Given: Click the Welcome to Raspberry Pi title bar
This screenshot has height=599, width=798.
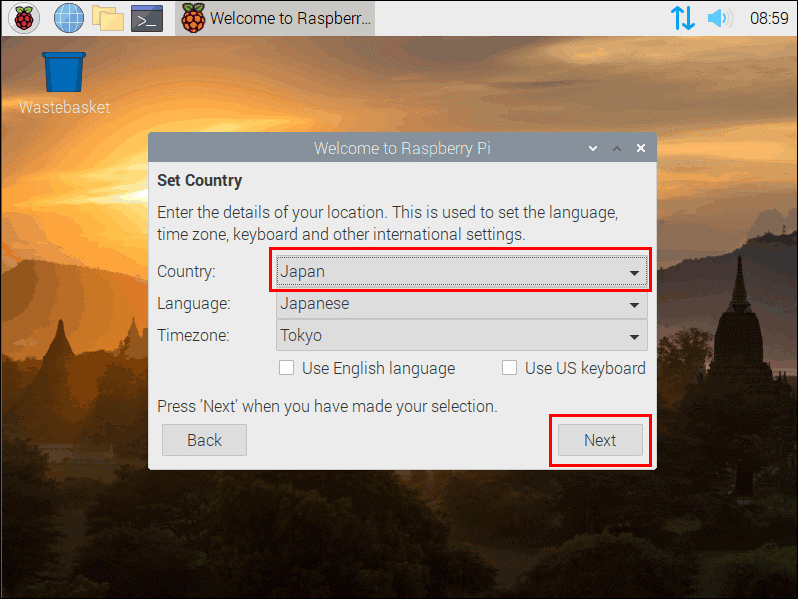Looking at the screenshot, I should click(402, 148).
